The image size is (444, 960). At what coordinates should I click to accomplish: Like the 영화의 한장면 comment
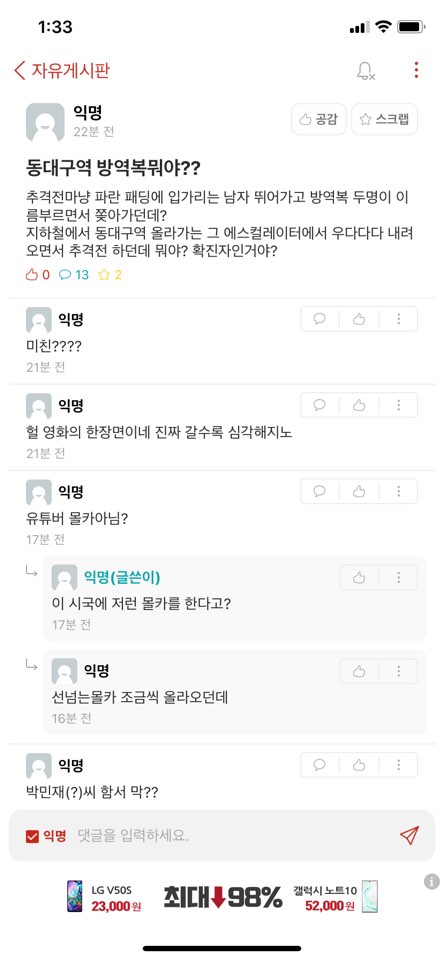coord(359,405)
